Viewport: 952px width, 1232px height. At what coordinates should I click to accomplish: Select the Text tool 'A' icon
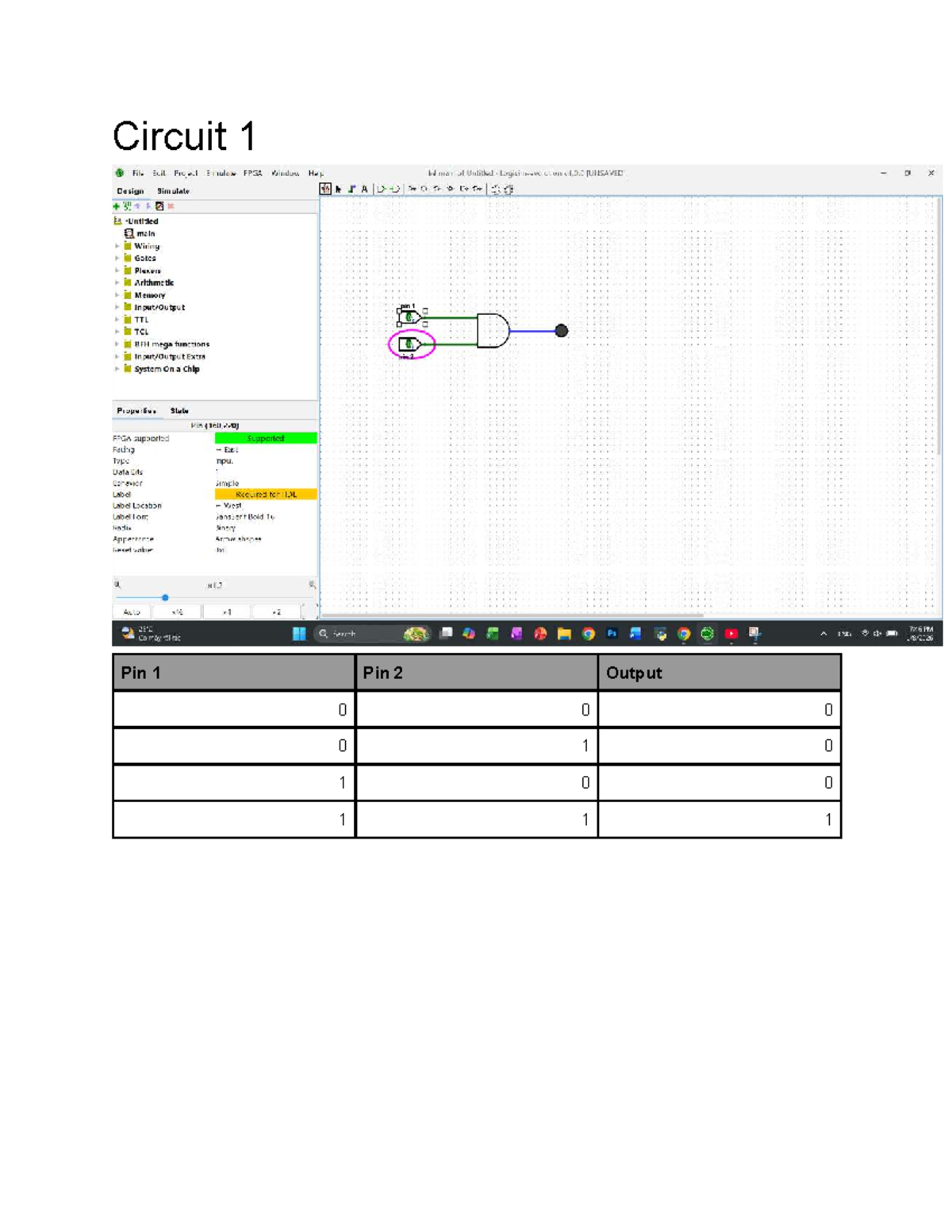coord(365,189)
